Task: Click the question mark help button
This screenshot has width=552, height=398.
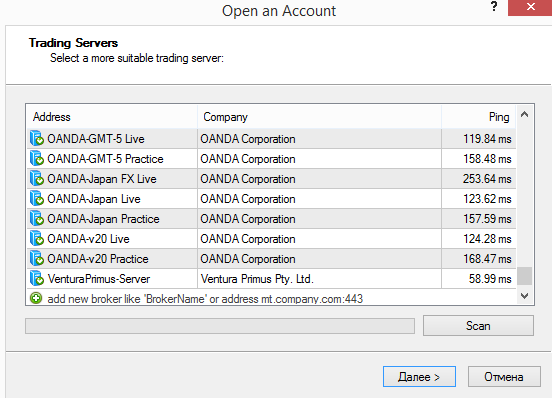Action: [x=494, y=6]
